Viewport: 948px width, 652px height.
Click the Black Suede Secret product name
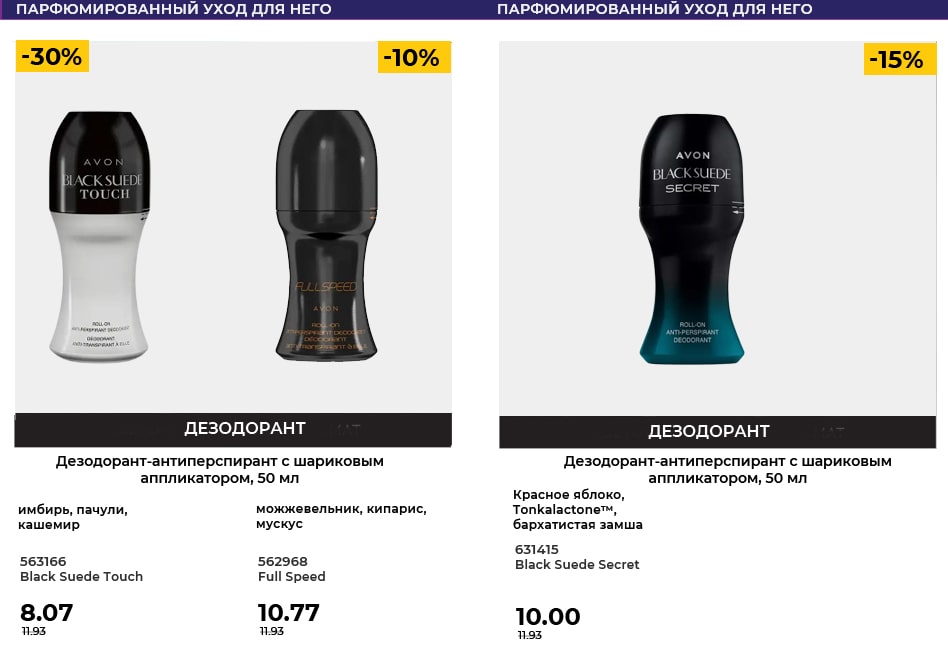[577, 564]
